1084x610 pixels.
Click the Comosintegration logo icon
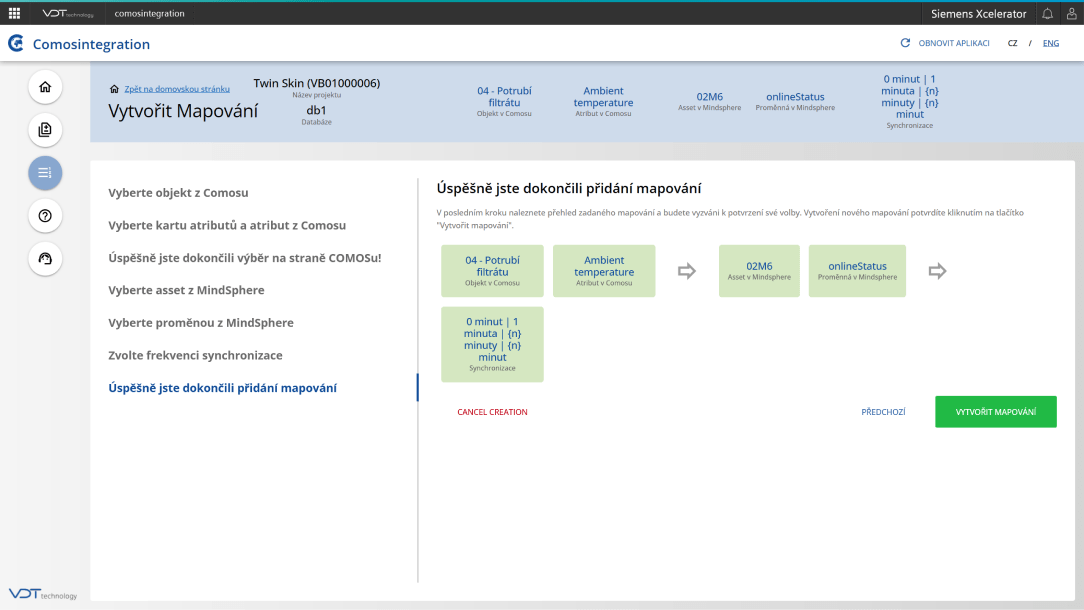point(16,44)
